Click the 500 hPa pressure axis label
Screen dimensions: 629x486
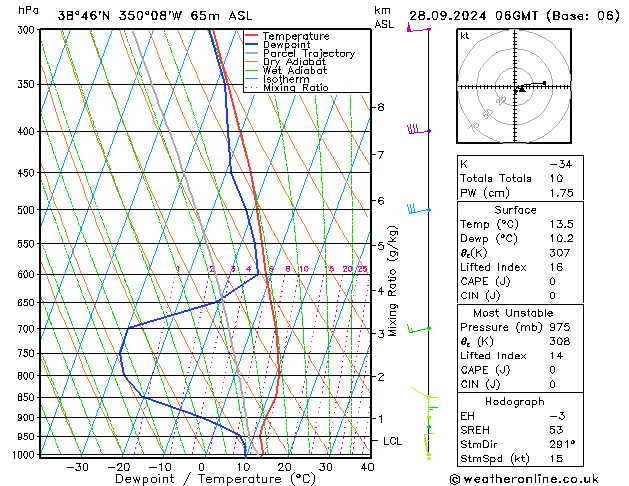26,210
